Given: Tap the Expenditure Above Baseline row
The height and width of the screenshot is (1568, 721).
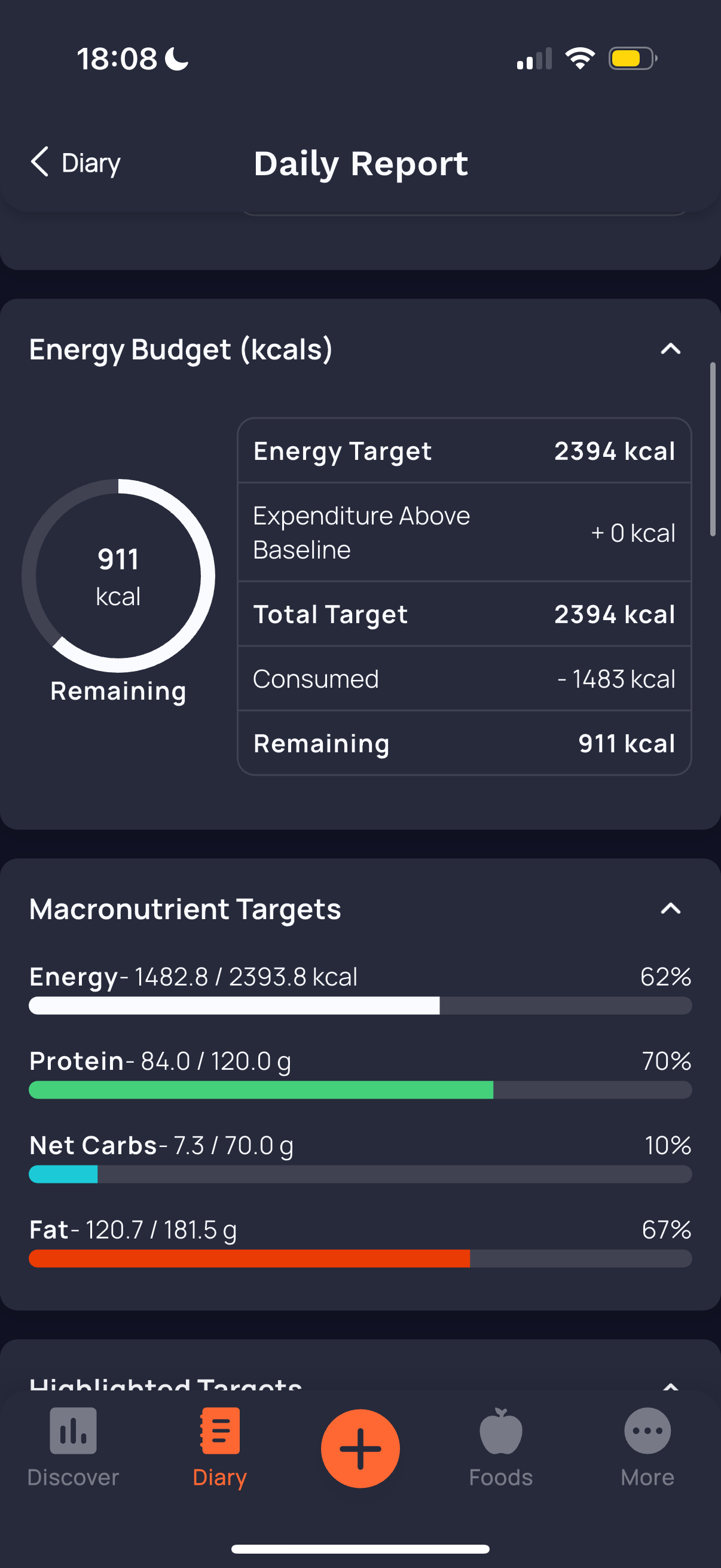Looking at the screenshot, I should [464, 533].
